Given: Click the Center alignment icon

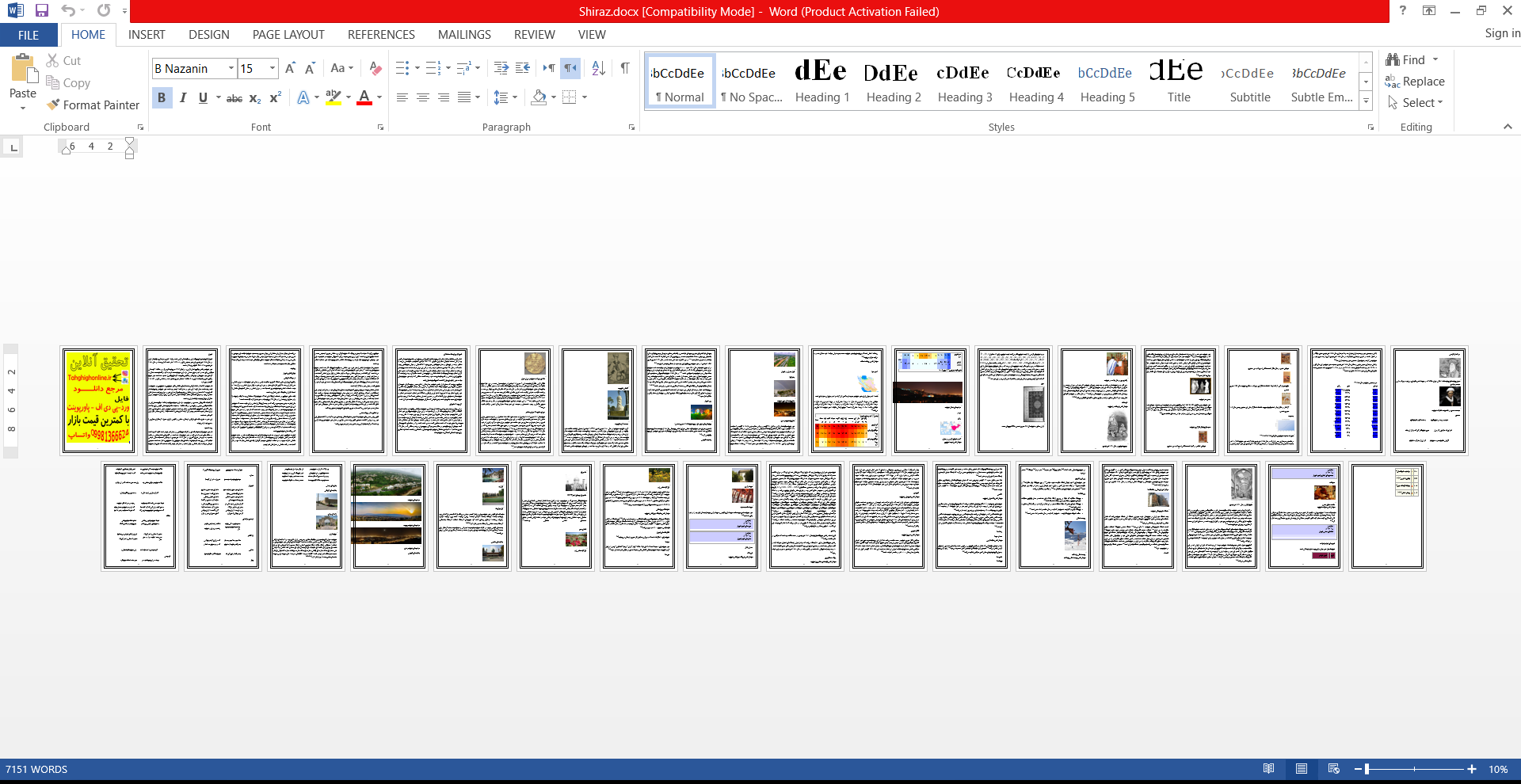Looking at the screenshot, I should (423, 97).
